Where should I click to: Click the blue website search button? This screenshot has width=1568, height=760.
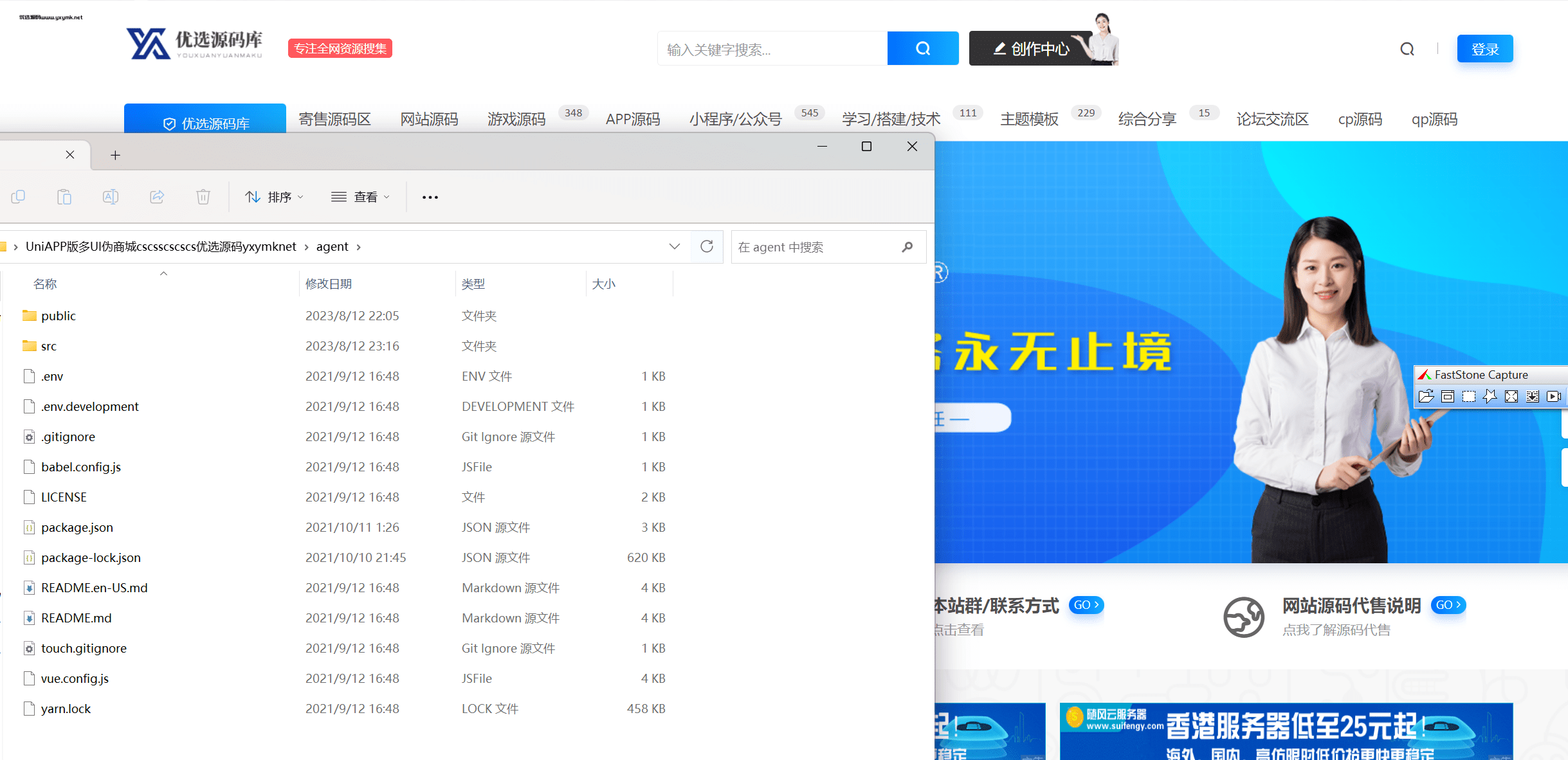(x=923, y=48)
